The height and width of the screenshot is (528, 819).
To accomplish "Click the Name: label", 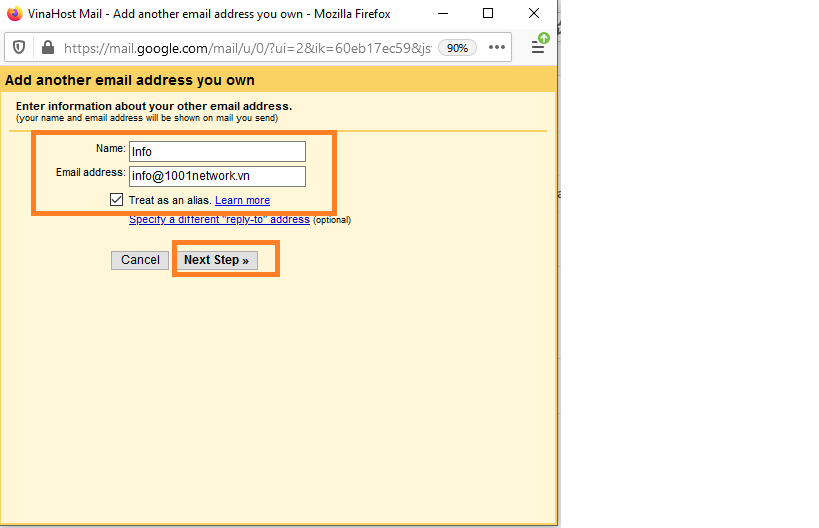I will [111, 148].
